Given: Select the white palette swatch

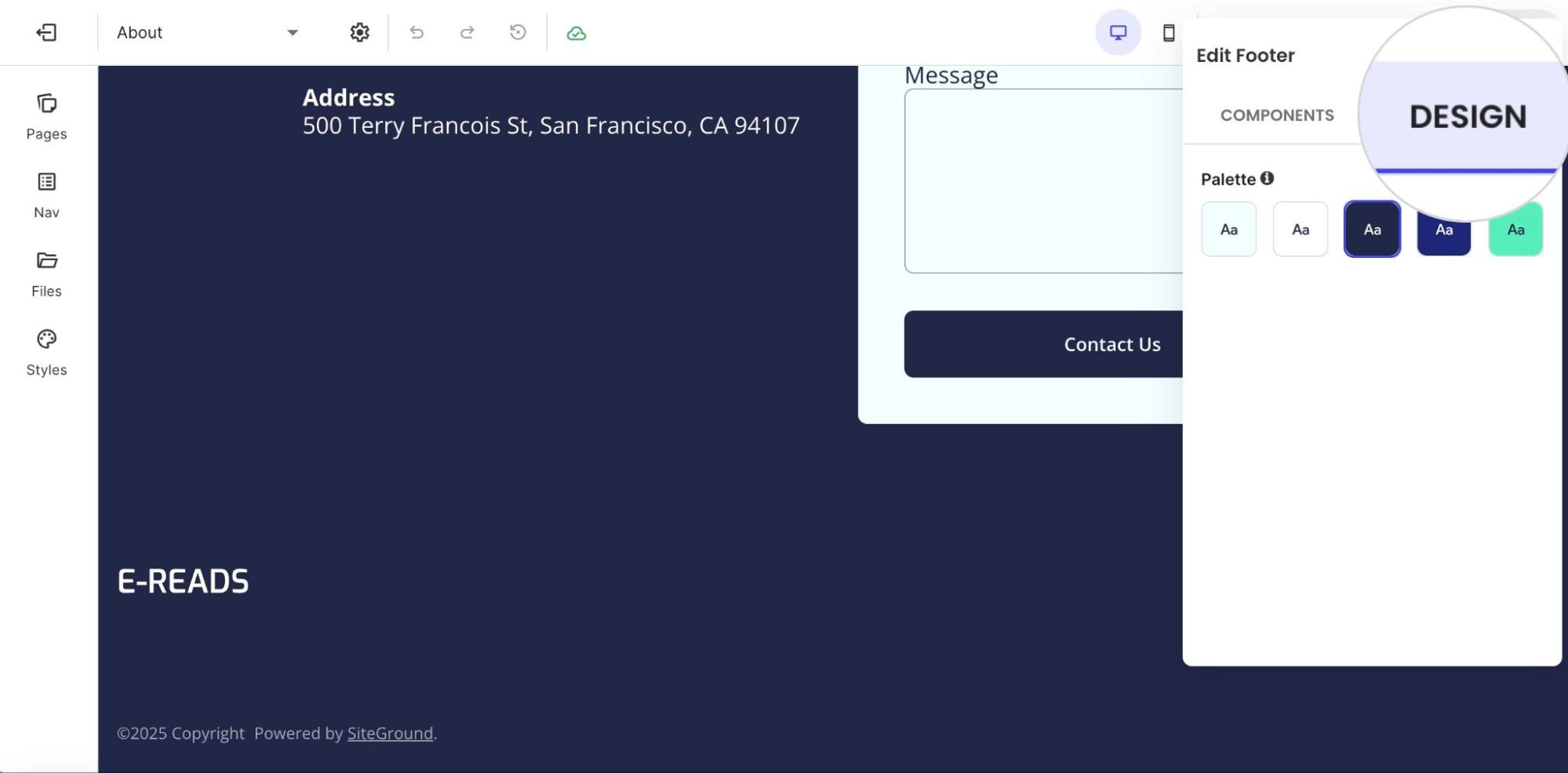Looking at the screenshot, I should pos(1301,229).
